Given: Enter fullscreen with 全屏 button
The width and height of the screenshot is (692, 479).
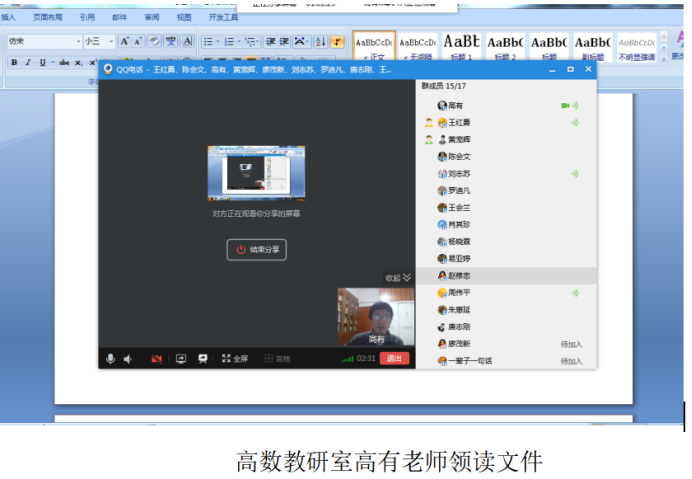Looking at the screenshot, I should (235, 358).
